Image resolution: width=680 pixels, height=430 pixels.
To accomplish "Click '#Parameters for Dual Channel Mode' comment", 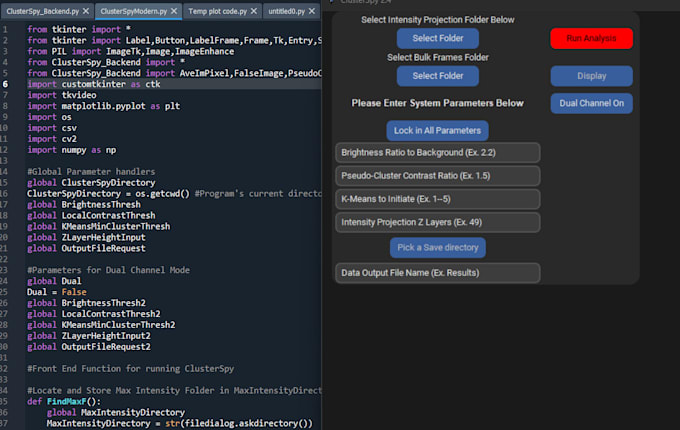I will coord(108,270).
